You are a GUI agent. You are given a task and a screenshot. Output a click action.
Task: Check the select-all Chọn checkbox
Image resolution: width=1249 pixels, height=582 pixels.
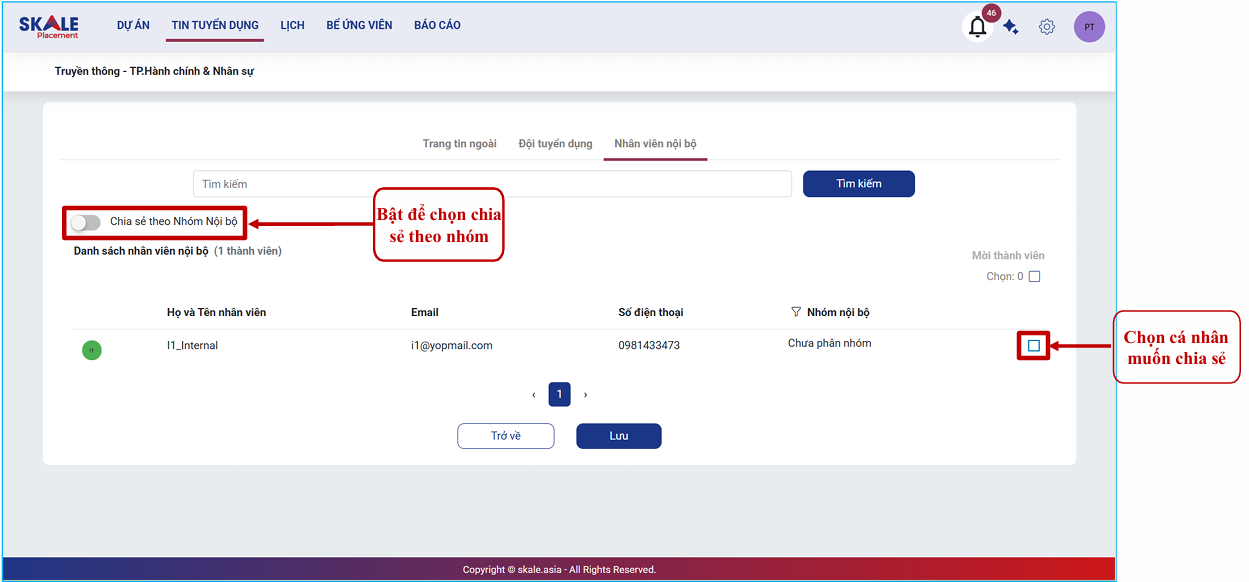1034,277
